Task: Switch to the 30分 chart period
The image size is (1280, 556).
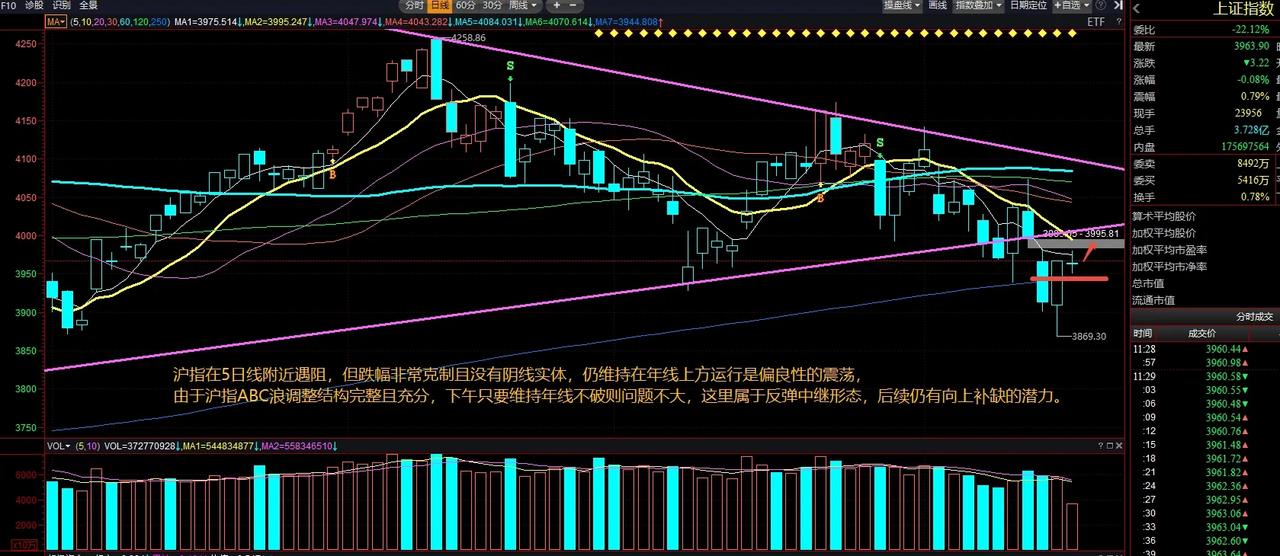Action: click(x=491, y=5)
